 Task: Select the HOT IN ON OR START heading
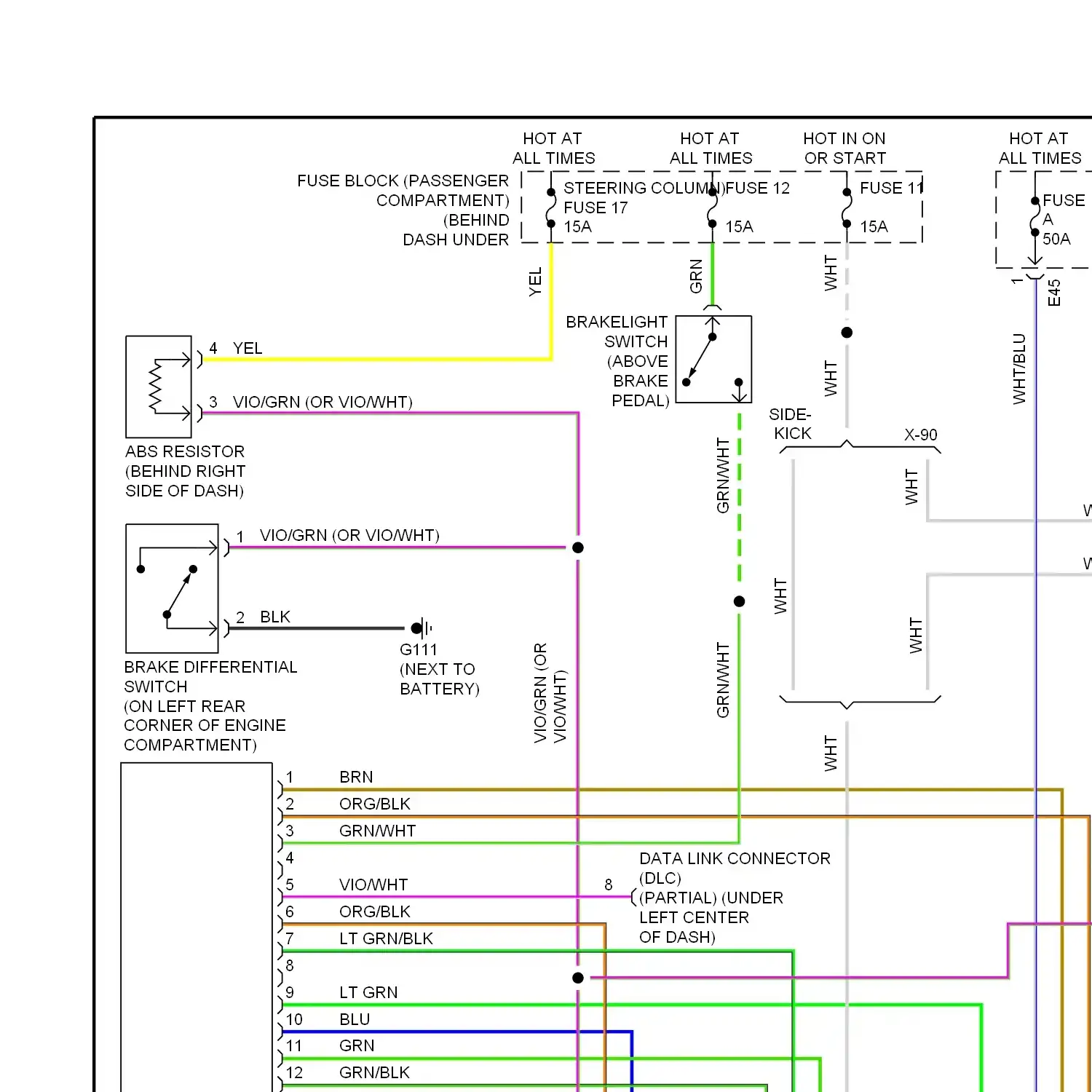click(x=844, y=148)
